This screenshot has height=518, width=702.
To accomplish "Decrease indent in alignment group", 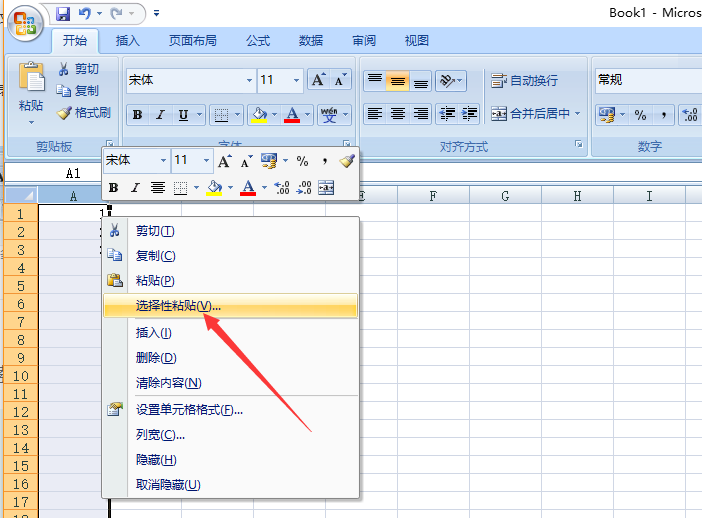I will [447, 114].
